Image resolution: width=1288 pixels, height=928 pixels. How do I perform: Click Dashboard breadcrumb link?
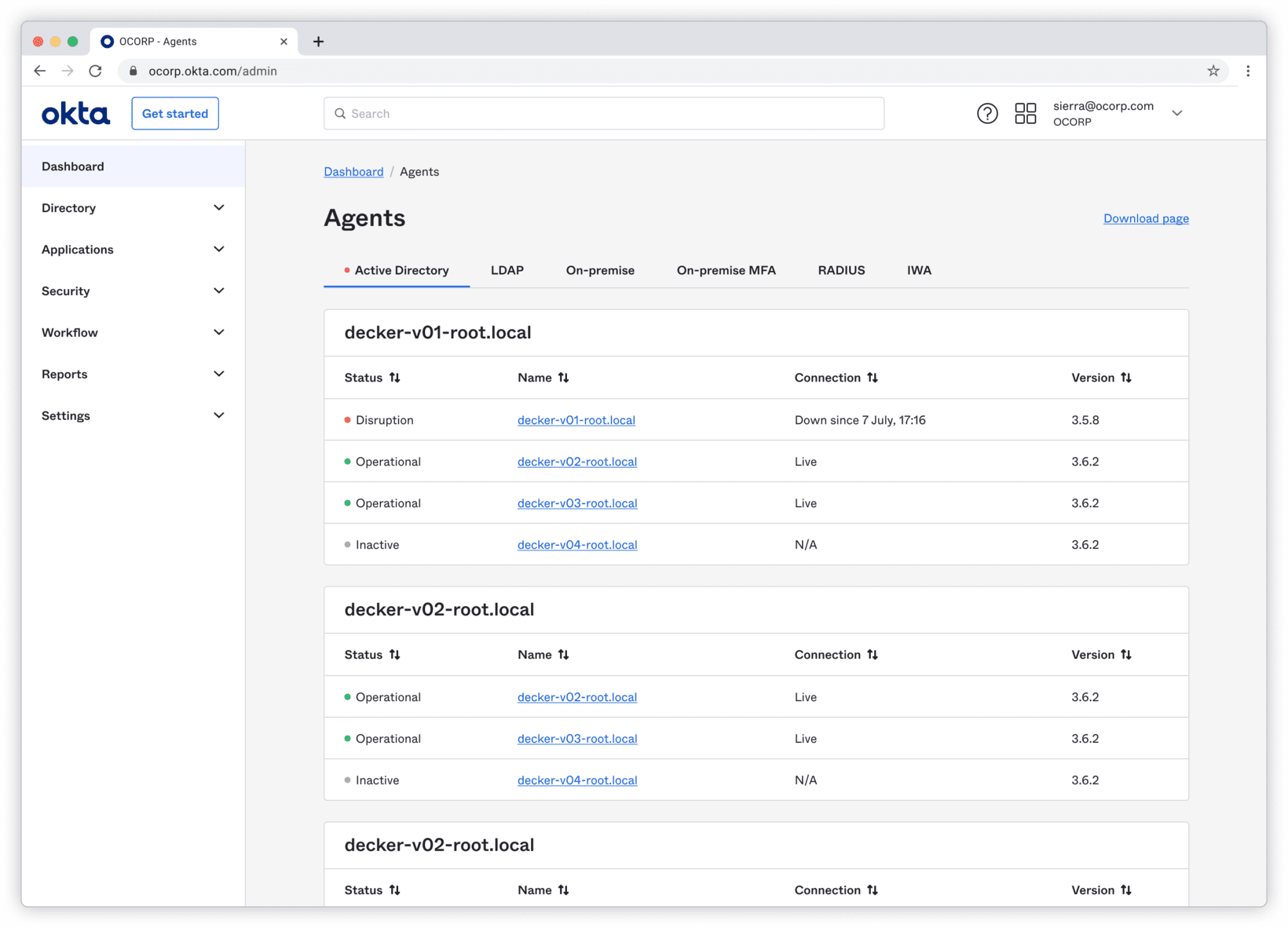coord(353,172)
